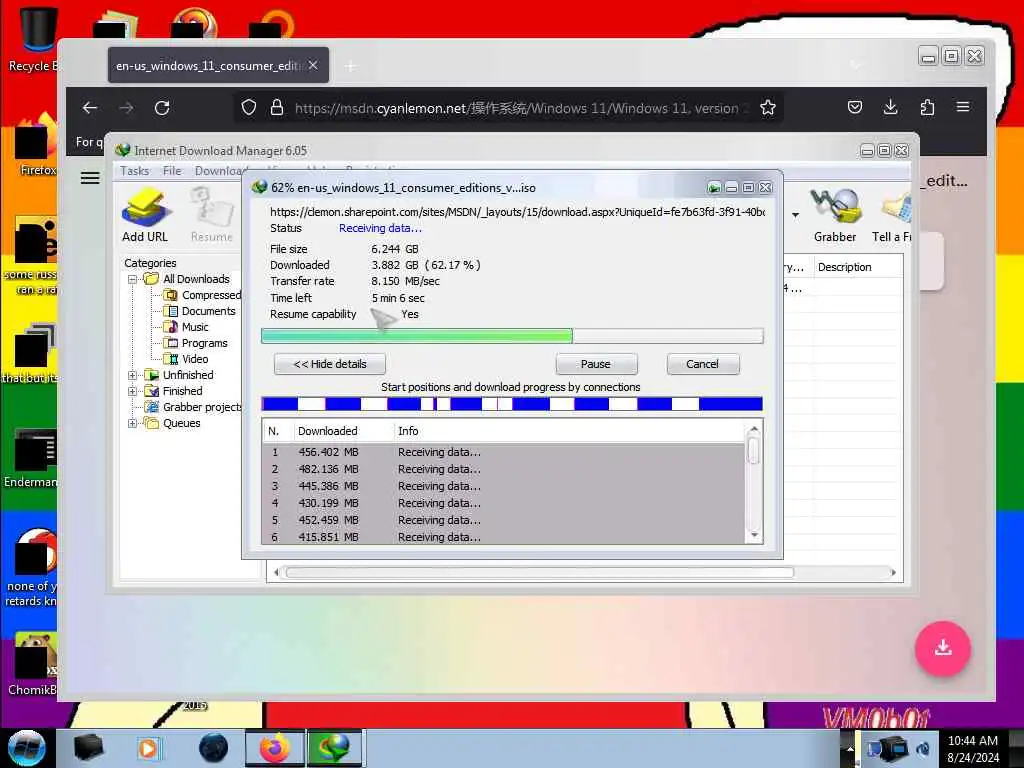Click the Internet Download Manager taskbar icon
Screen dimensions: 1024x768
333,748
